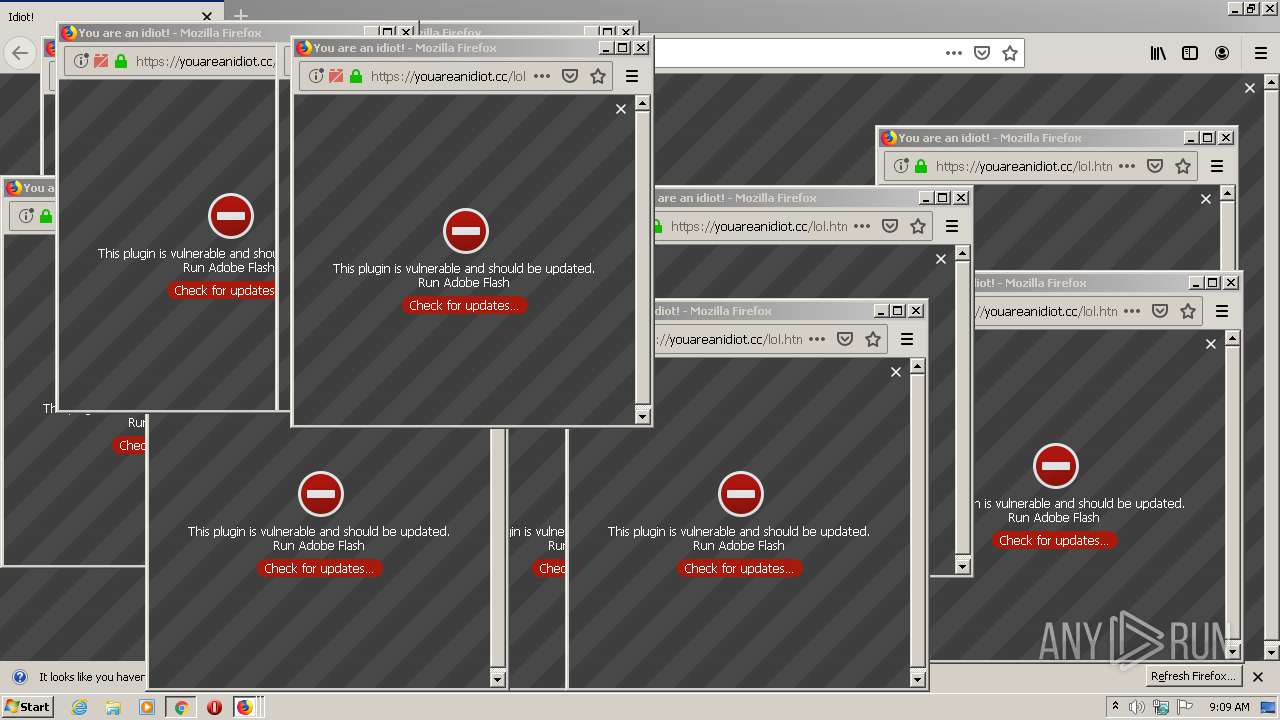Show hidden system tray icons

coord(1116,707)
